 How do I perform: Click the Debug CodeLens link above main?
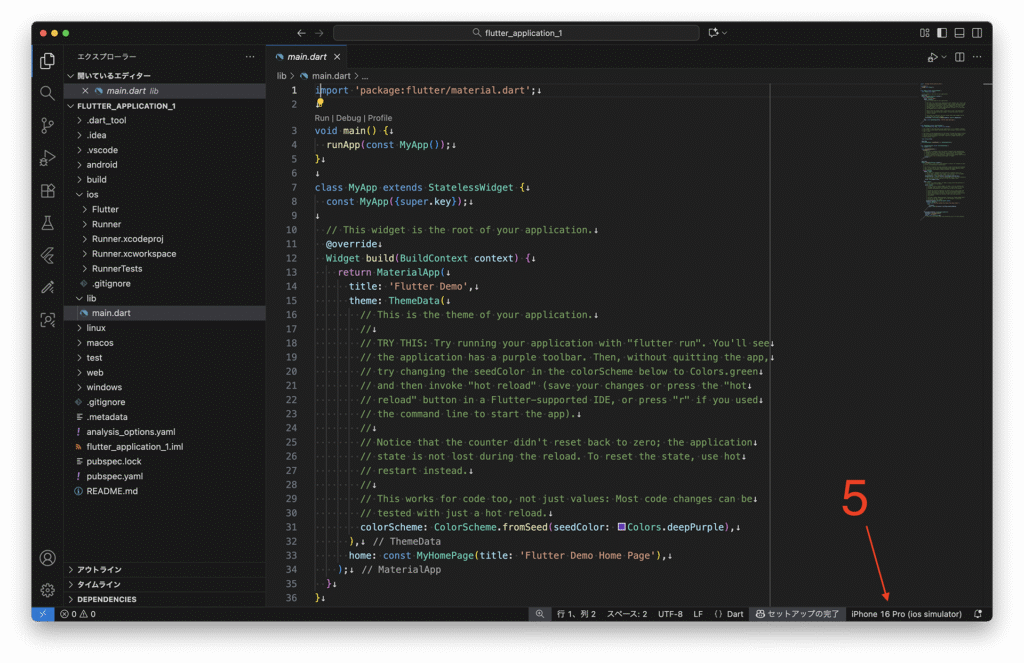click(x=350, y=118)
